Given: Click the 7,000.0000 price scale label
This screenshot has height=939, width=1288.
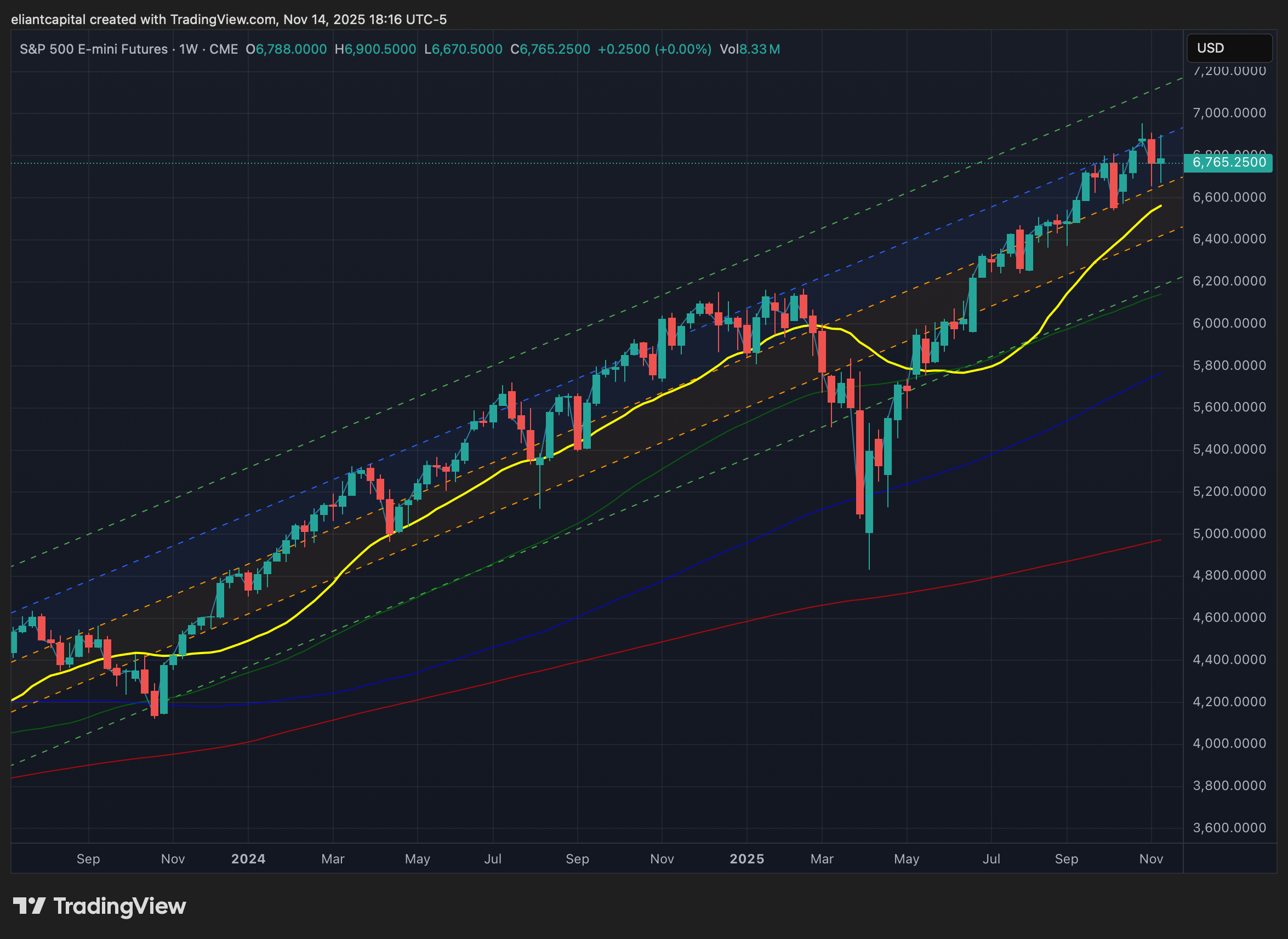Looking at the screenshot, I should [x=1229, y=113].
